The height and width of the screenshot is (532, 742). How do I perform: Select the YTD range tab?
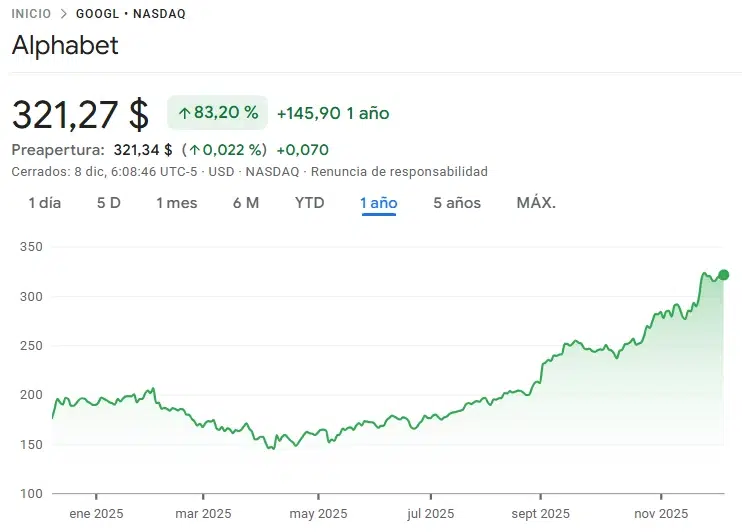click(309, 203)
